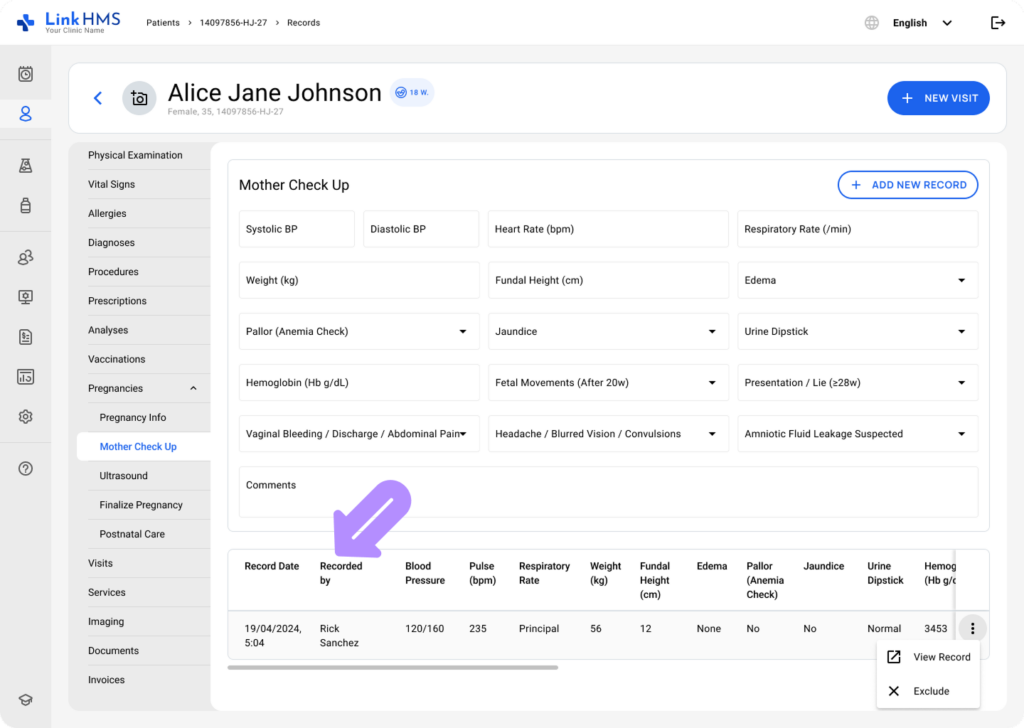The image size is (1024, 728).
Task: Go back using the left chevron arrow
Action: pyautogui.click(x=98, y=98)
